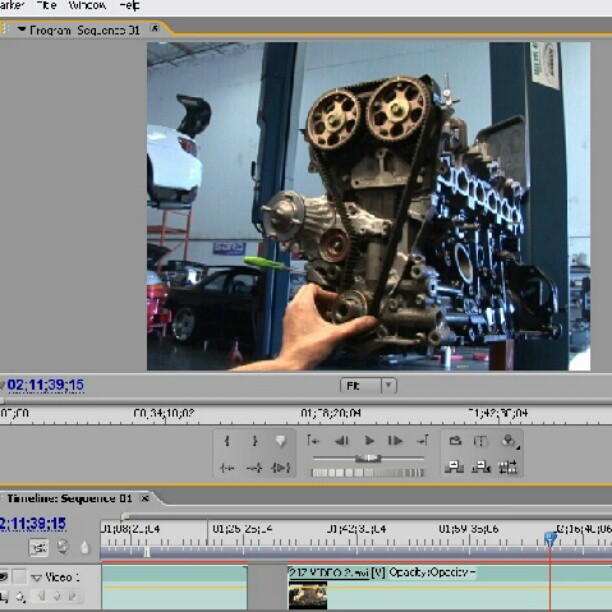Step back one frame
This screenshot has width=612, height=612.
click(341, 441)
